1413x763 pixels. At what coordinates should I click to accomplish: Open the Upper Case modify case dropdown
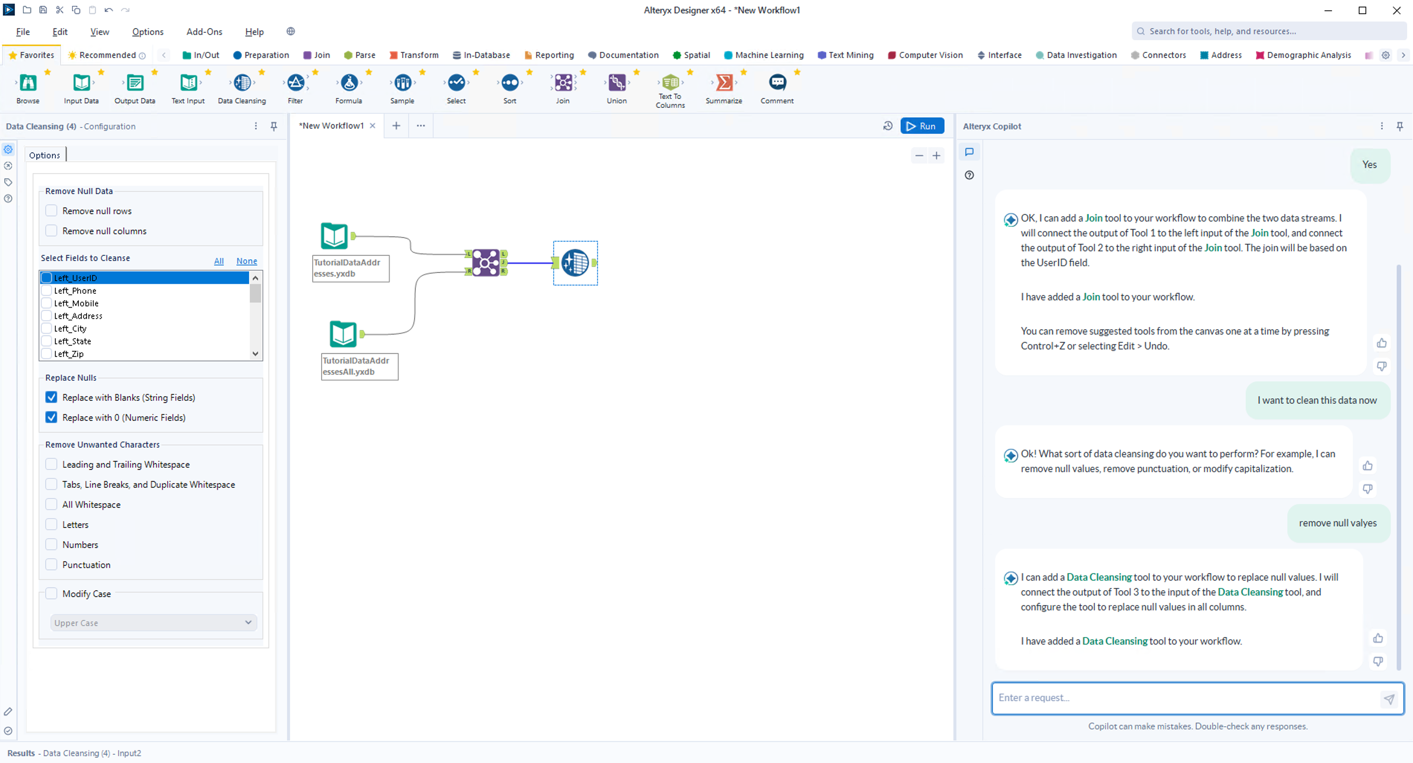[x=152, y=621]
